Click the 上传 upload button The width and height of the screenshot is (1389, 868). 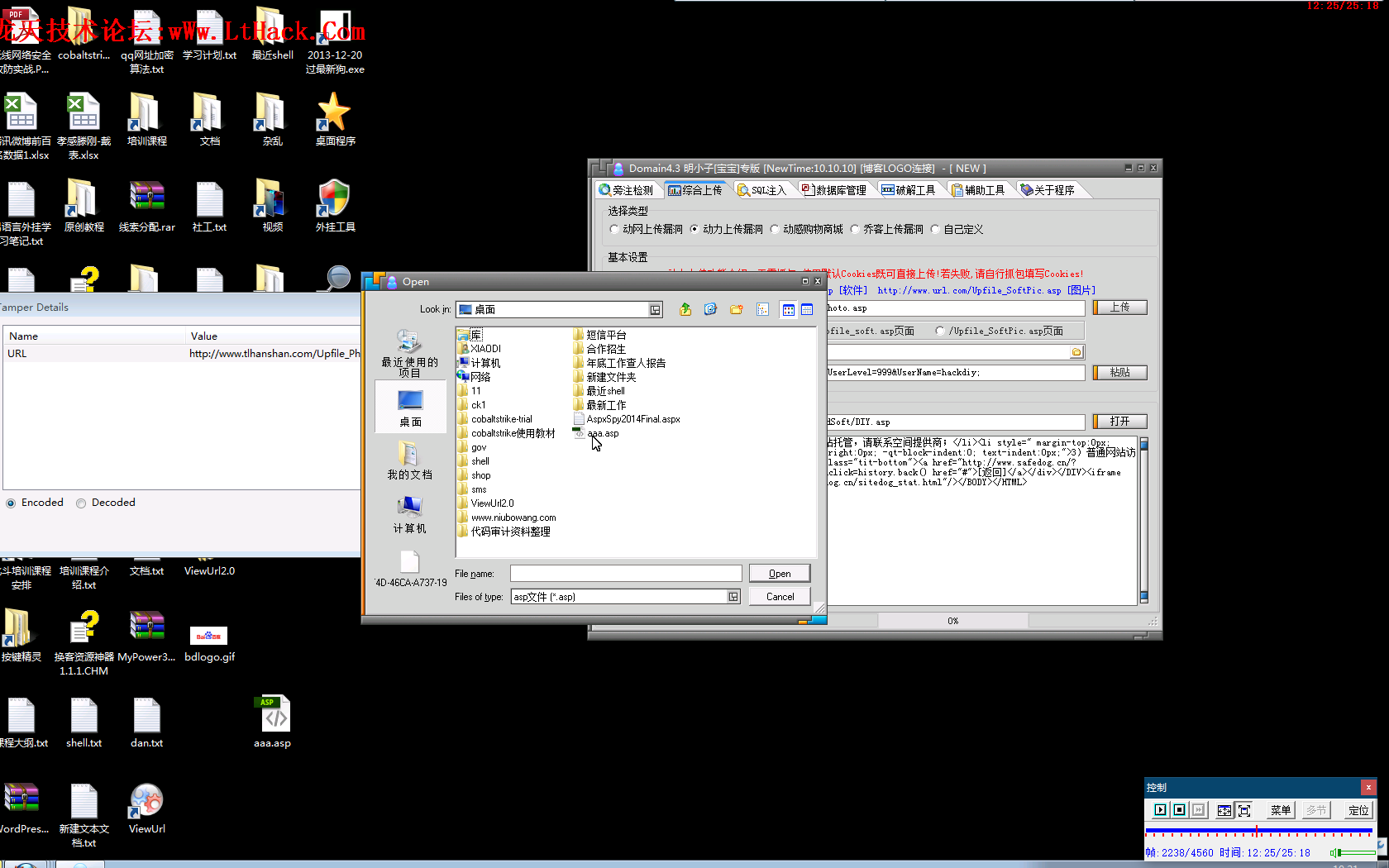1120,308
